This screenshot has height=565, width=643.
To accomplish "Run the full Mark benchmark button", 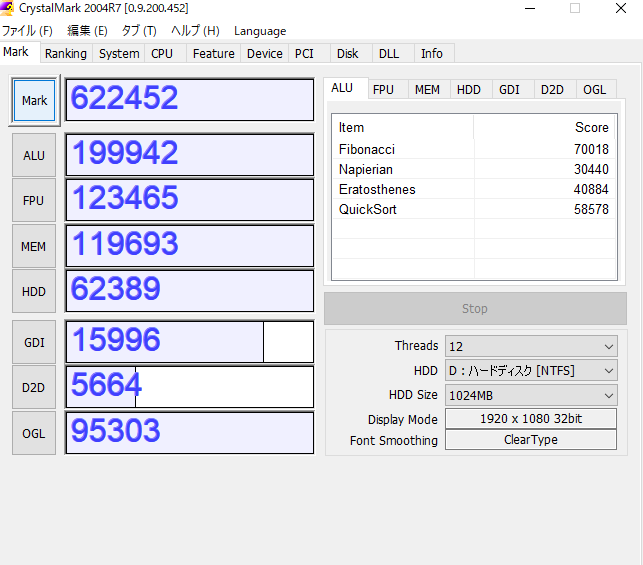I will click(34, 100).
